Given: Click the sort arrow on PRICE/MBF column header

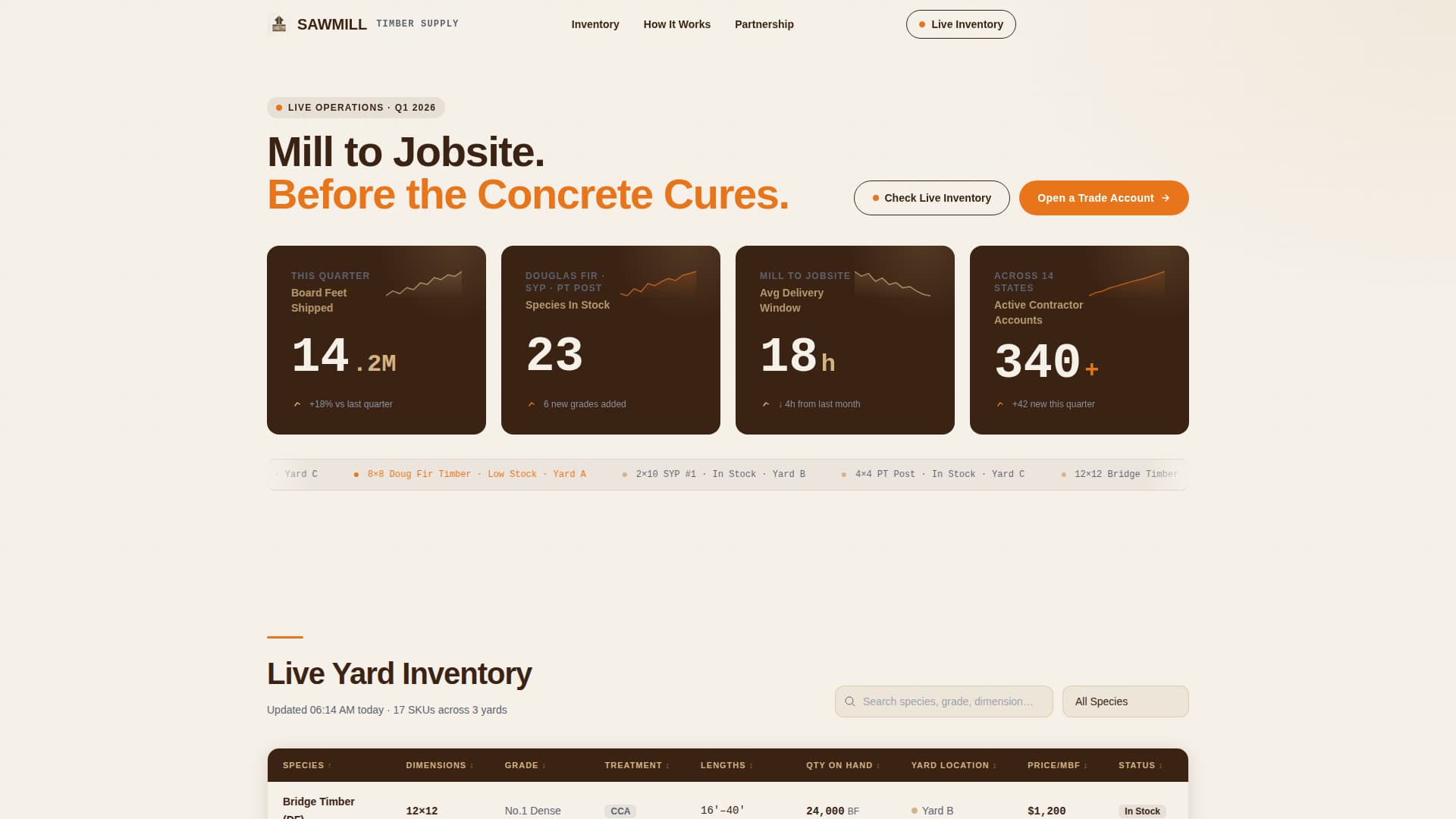Looking at the screenshot, I should point(1085,766).
